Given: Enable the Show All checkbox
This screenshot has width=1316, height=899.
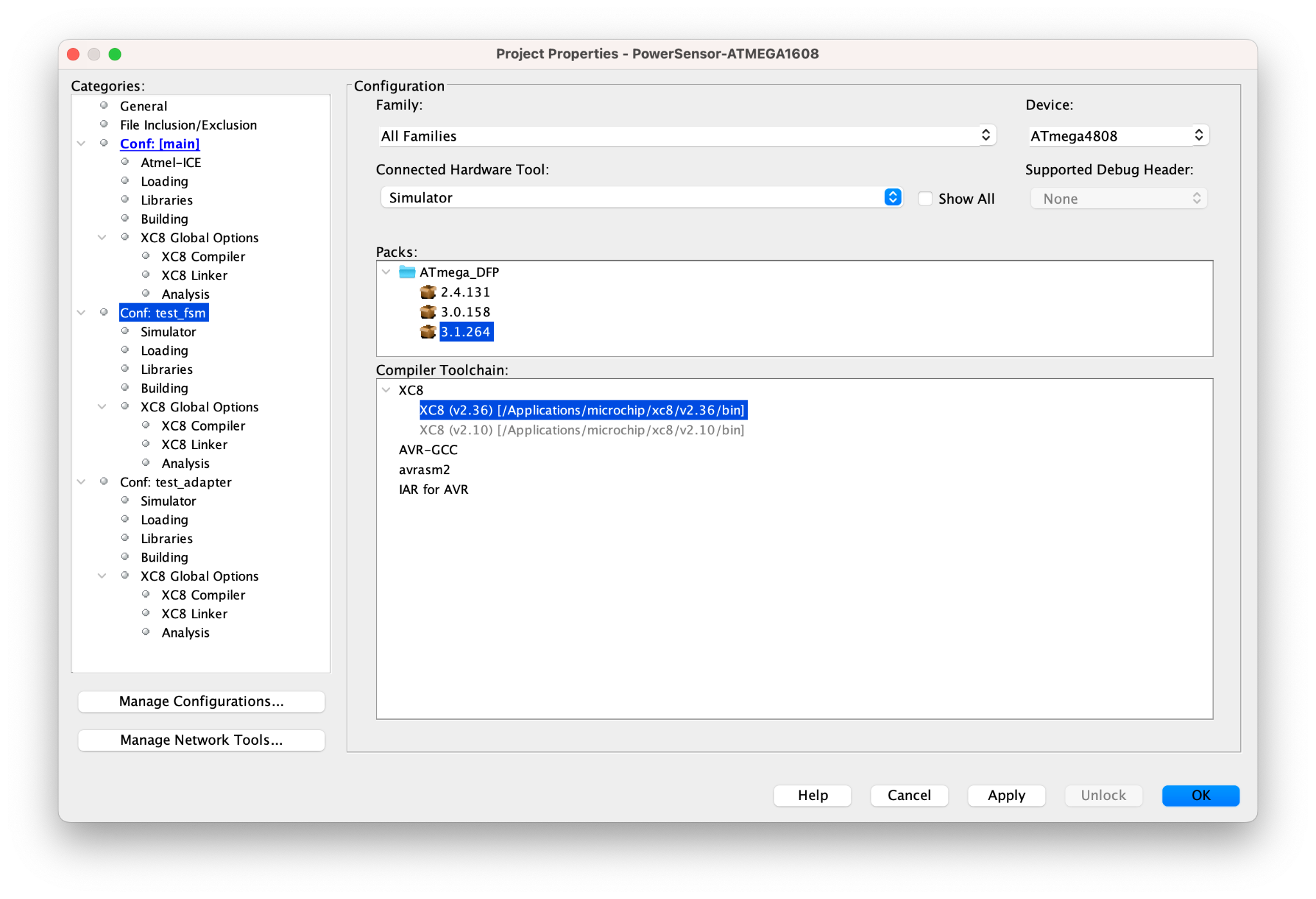Looking at the screenshot, I should click(925, 199).
